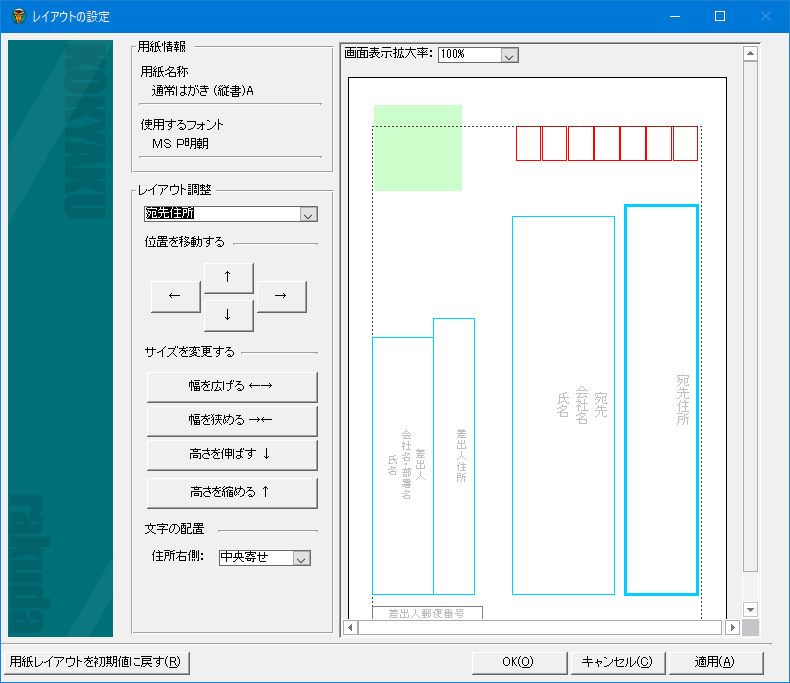The image size is (790, 683).
Task: Click the app icon in the title bar
Action: [x=19, y=16]
